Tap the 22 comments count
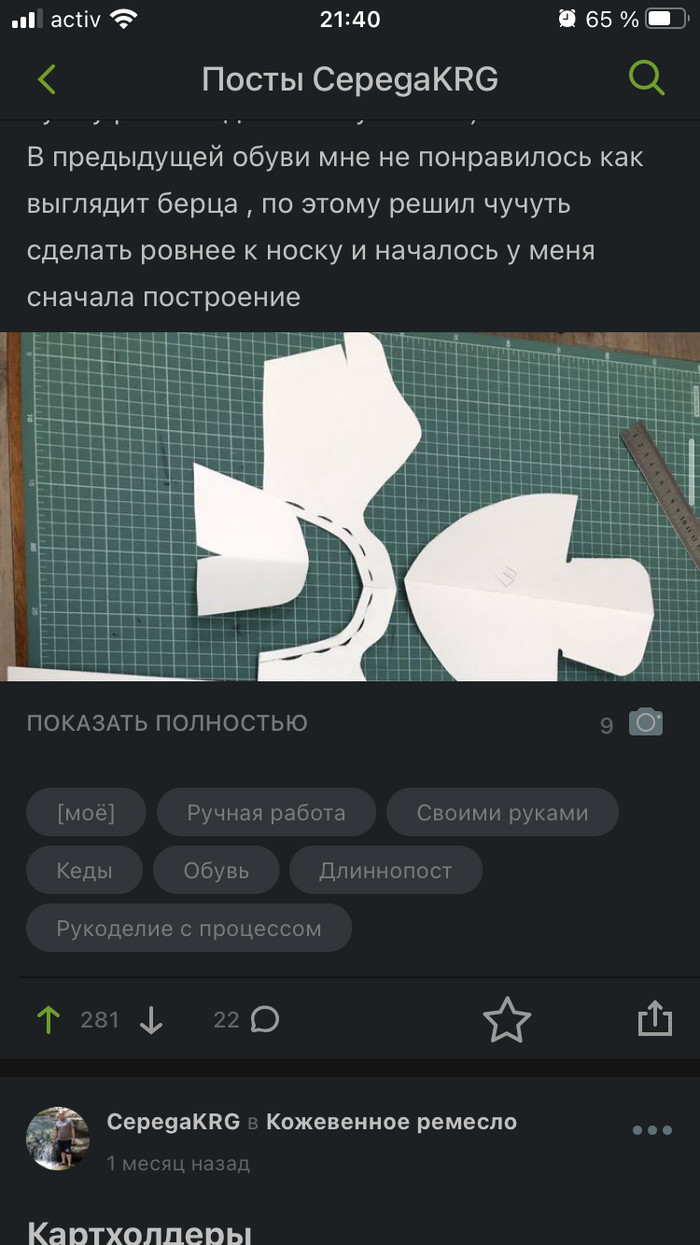Image resolution: width=700 pixels, height=1245 pixels. click(226, 1020)
